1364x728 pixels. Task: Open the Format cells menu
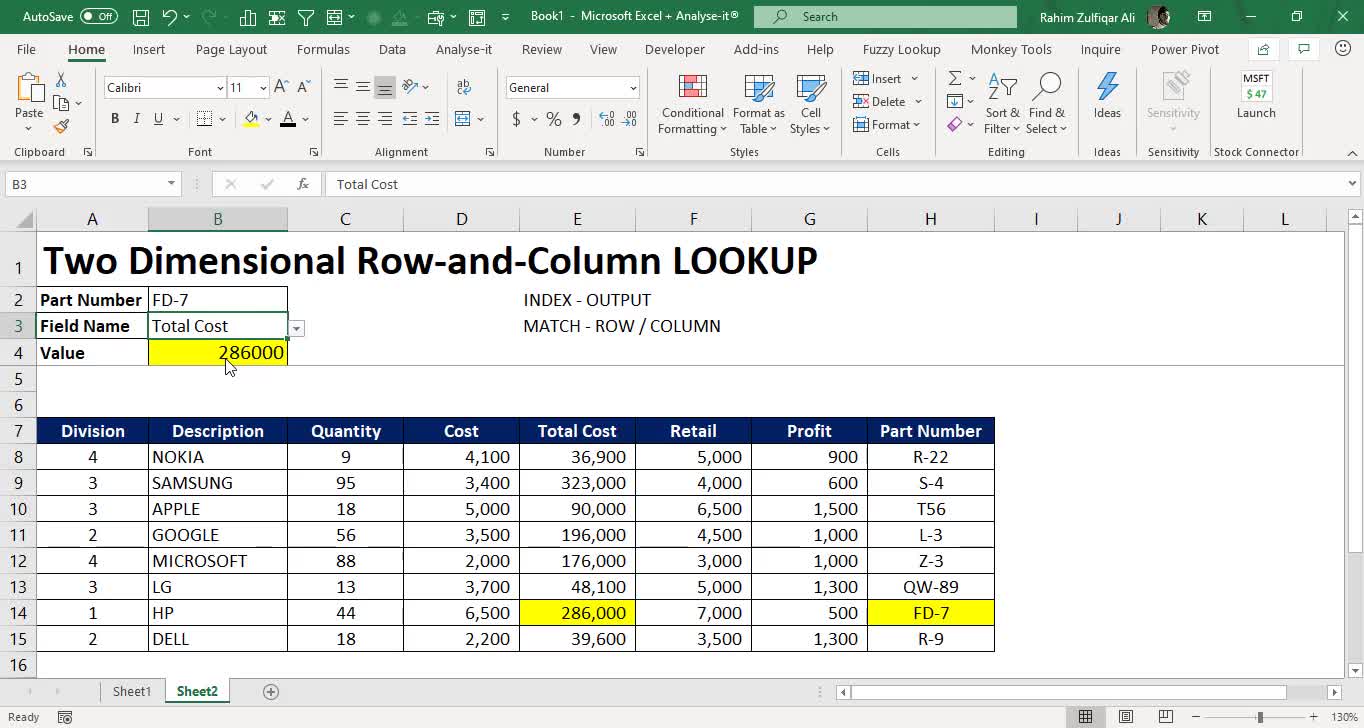click(887, 125)
